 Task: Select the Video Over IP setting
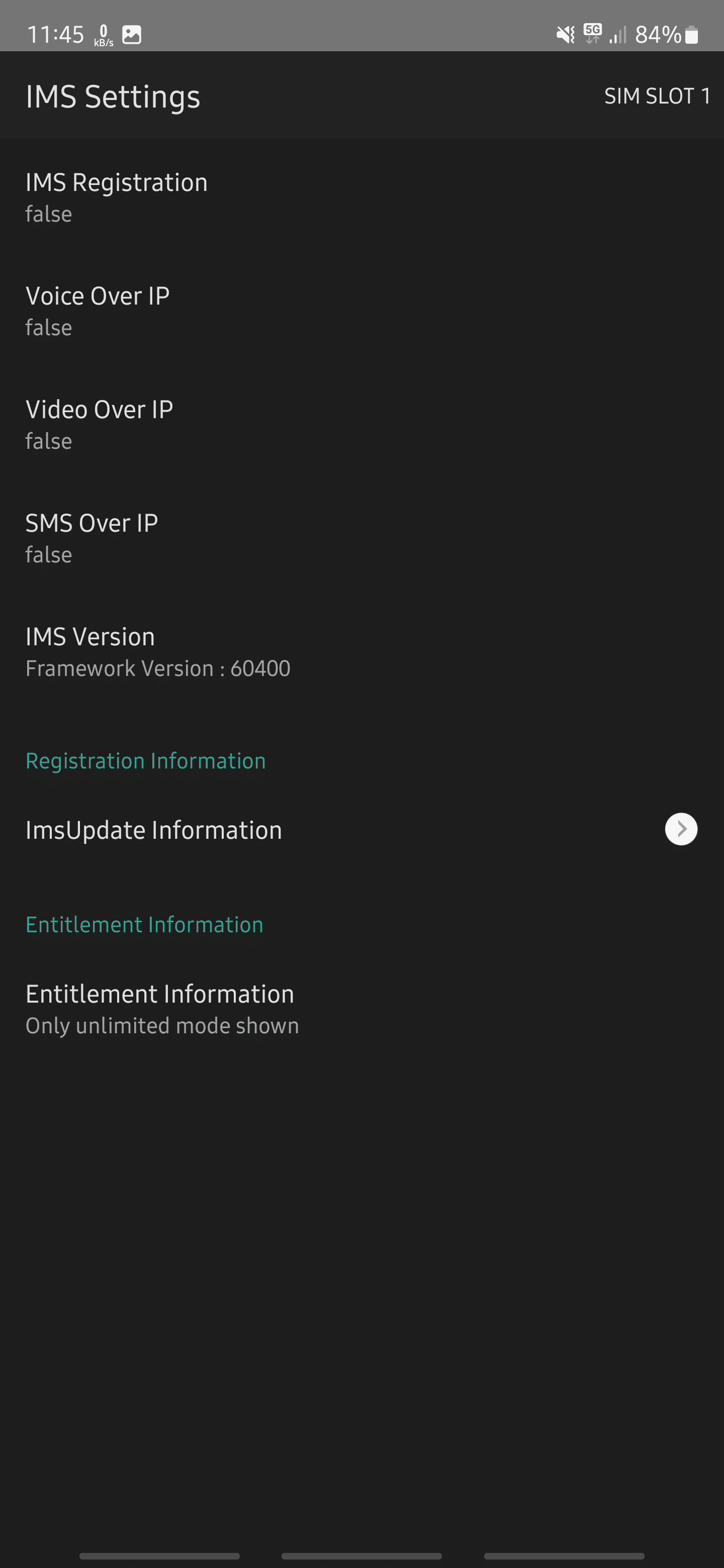(x=99, y=424)
